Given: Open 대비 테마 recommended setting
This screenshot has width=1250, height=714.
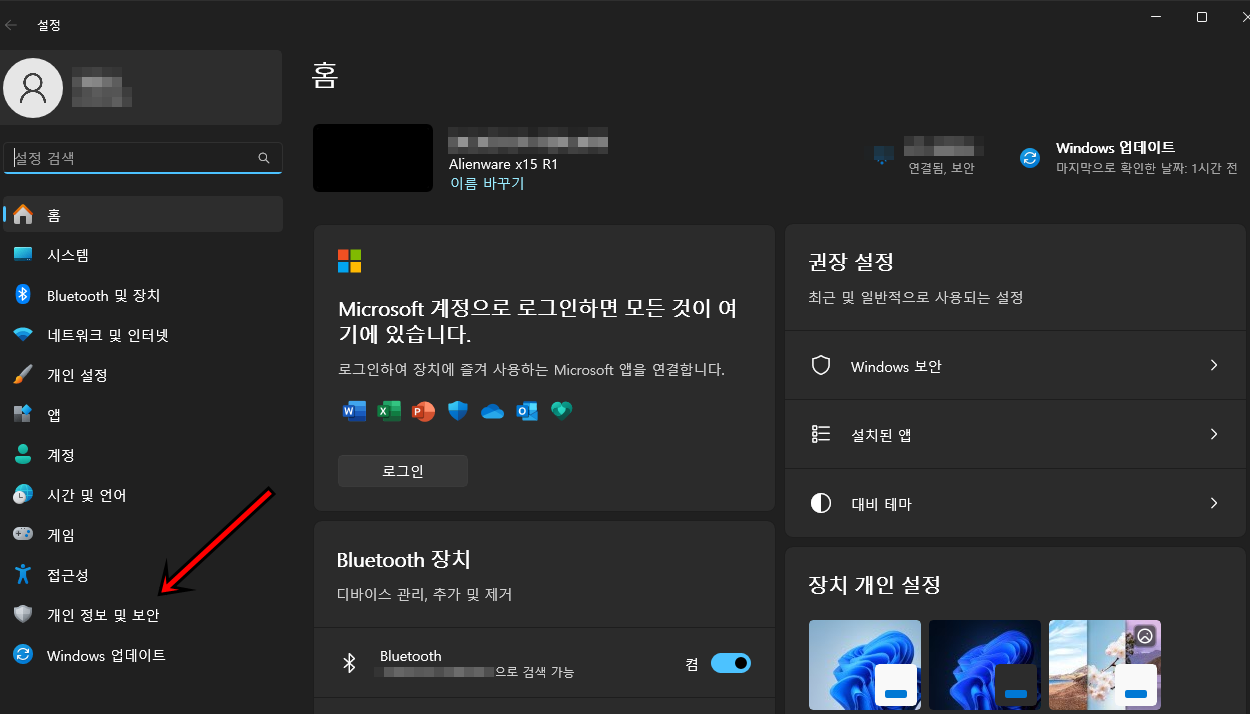Looking at the screenshot, I should coord(1017,504).
